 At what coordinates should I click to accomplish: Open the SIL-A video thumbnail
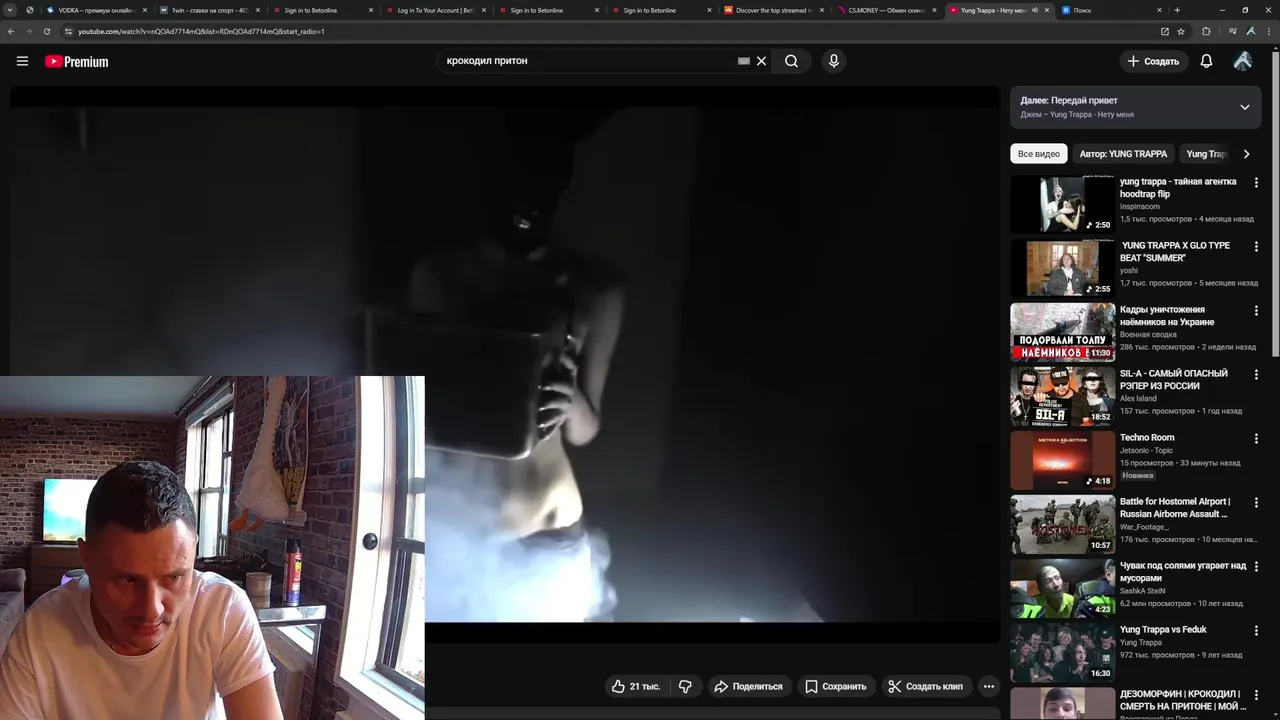pos(1062,396)
